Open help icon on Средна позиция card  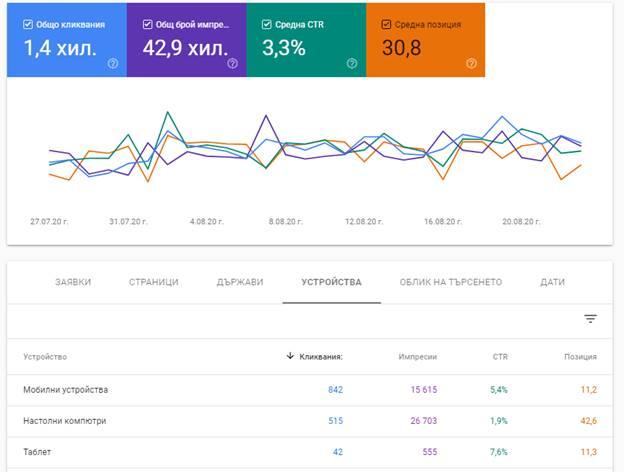[471, 63]
